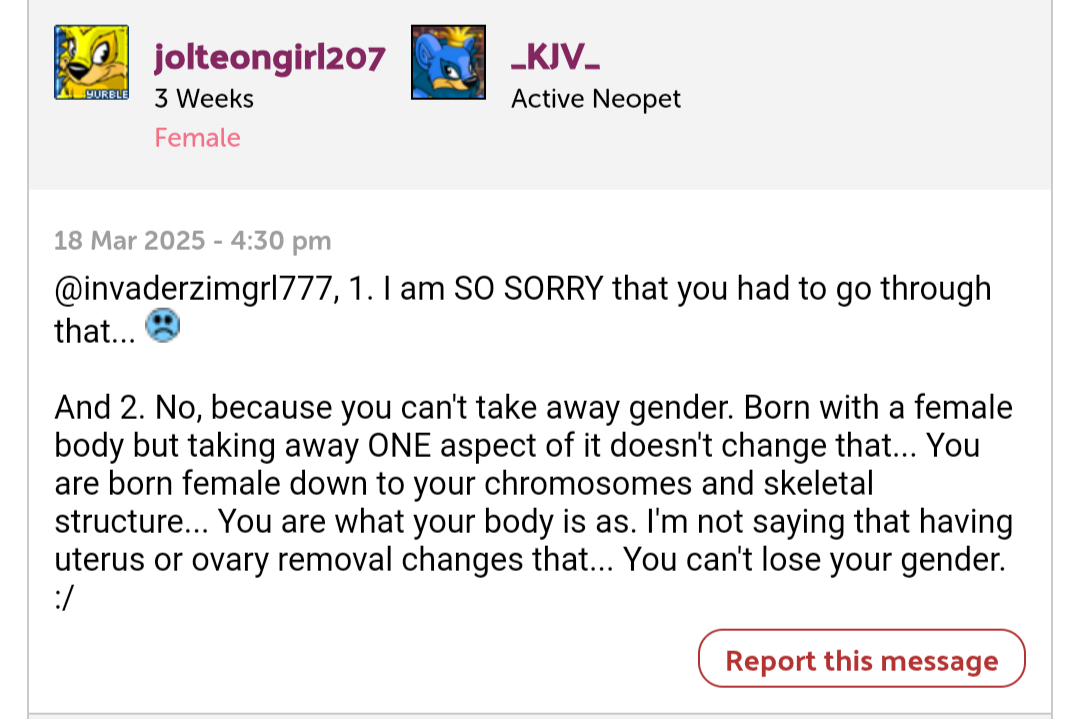Screen dimensions: 1080x719
Task: Select the pink Female gender label
Action: (x=198, y=138)
